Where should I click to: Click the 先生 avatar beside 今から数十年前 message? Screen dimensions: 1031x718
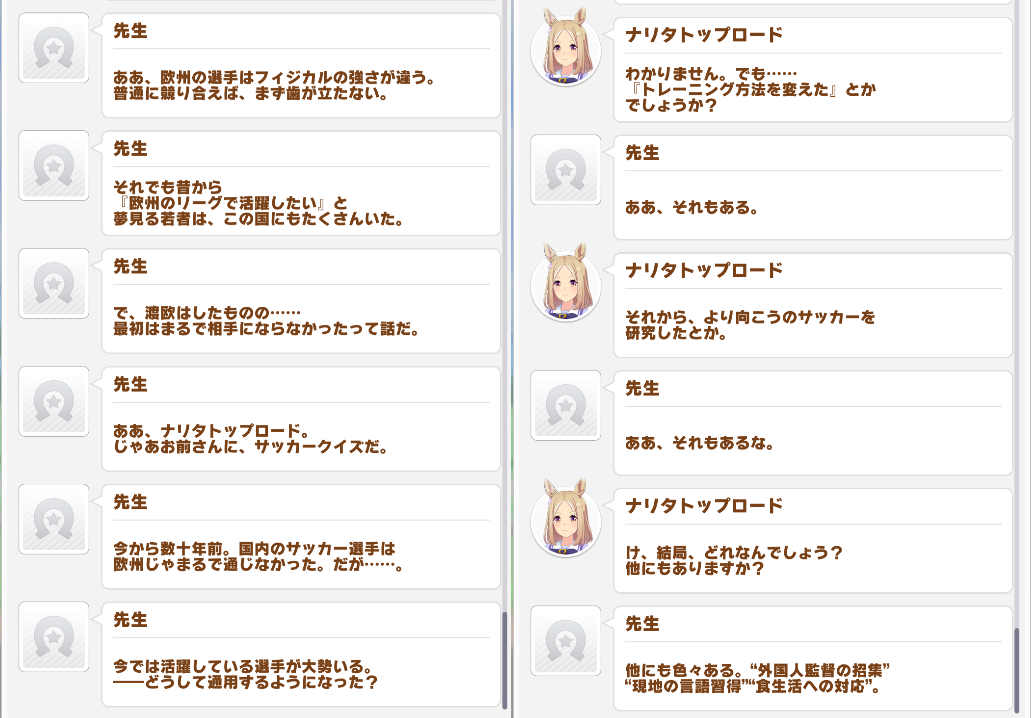pos(54,519)
